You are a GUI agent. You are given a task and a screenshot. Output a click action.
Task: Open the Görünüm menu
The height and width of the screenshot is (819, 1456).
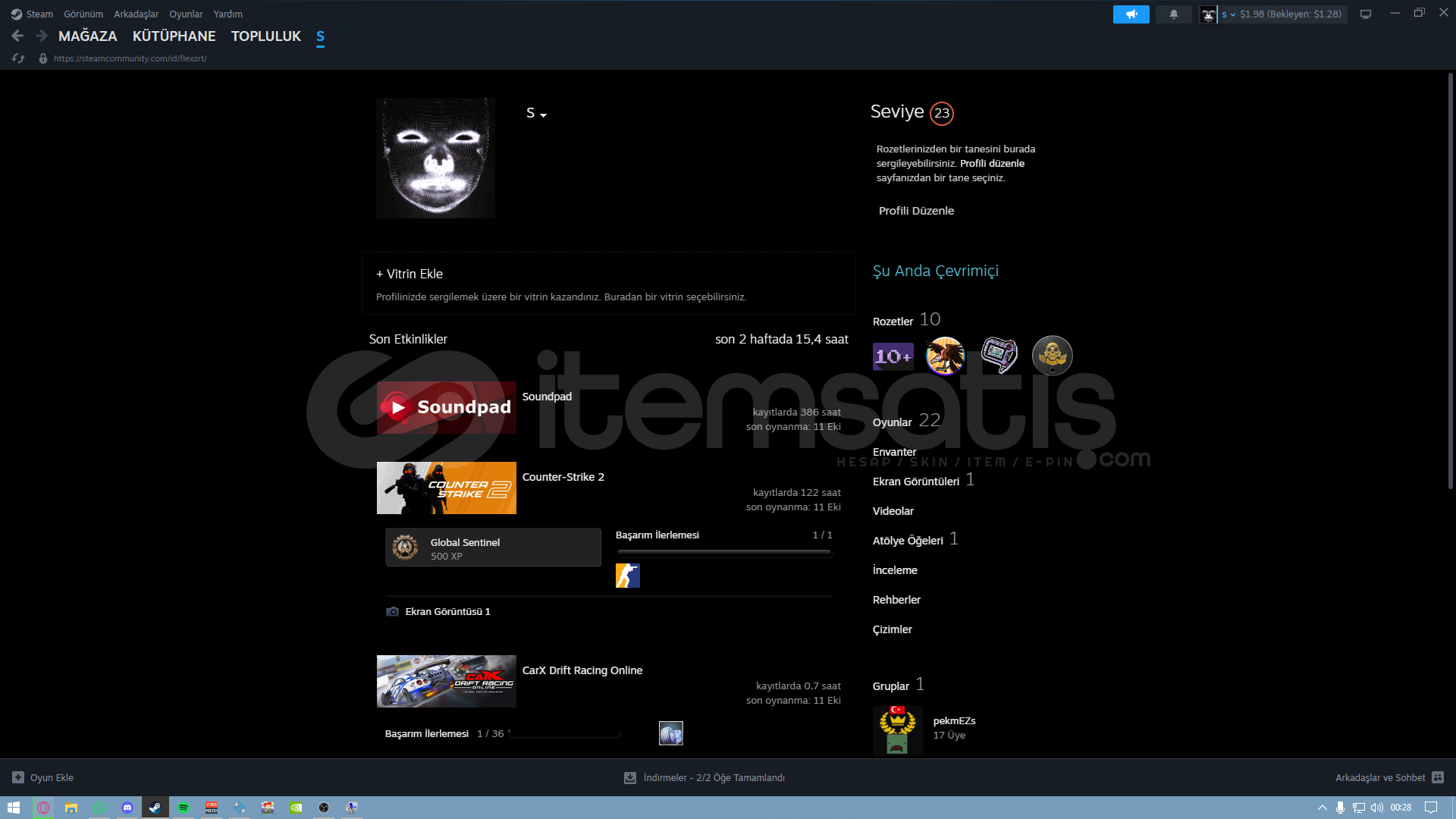point(83,14)
